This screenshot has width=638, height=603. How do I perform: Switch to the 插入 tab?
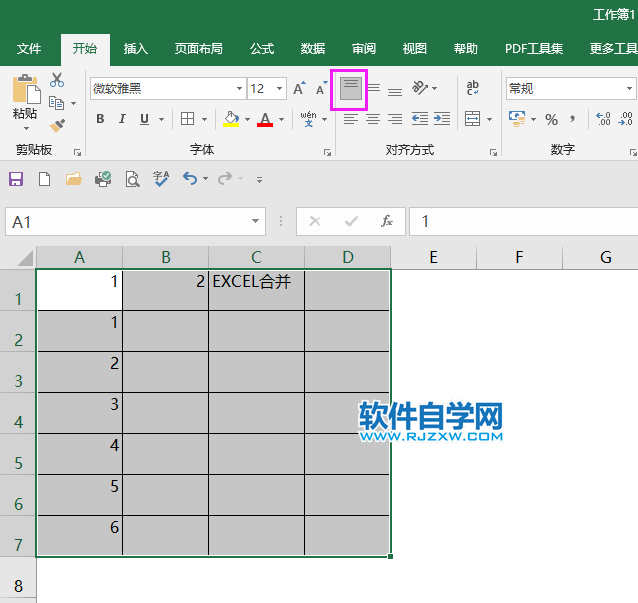[135, 48]
